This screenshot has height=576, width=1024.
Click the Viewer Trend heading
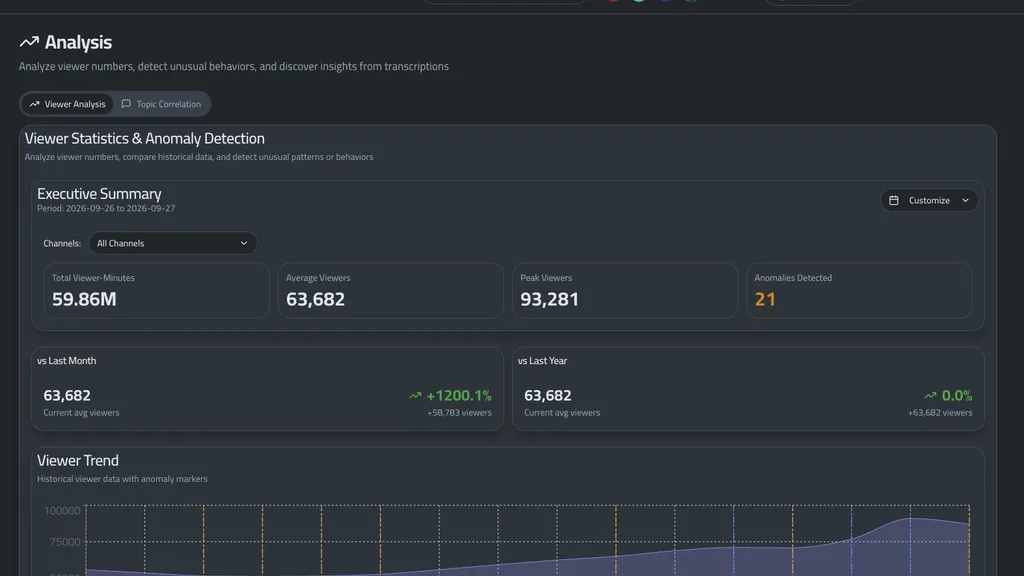[x=78, y=460]
